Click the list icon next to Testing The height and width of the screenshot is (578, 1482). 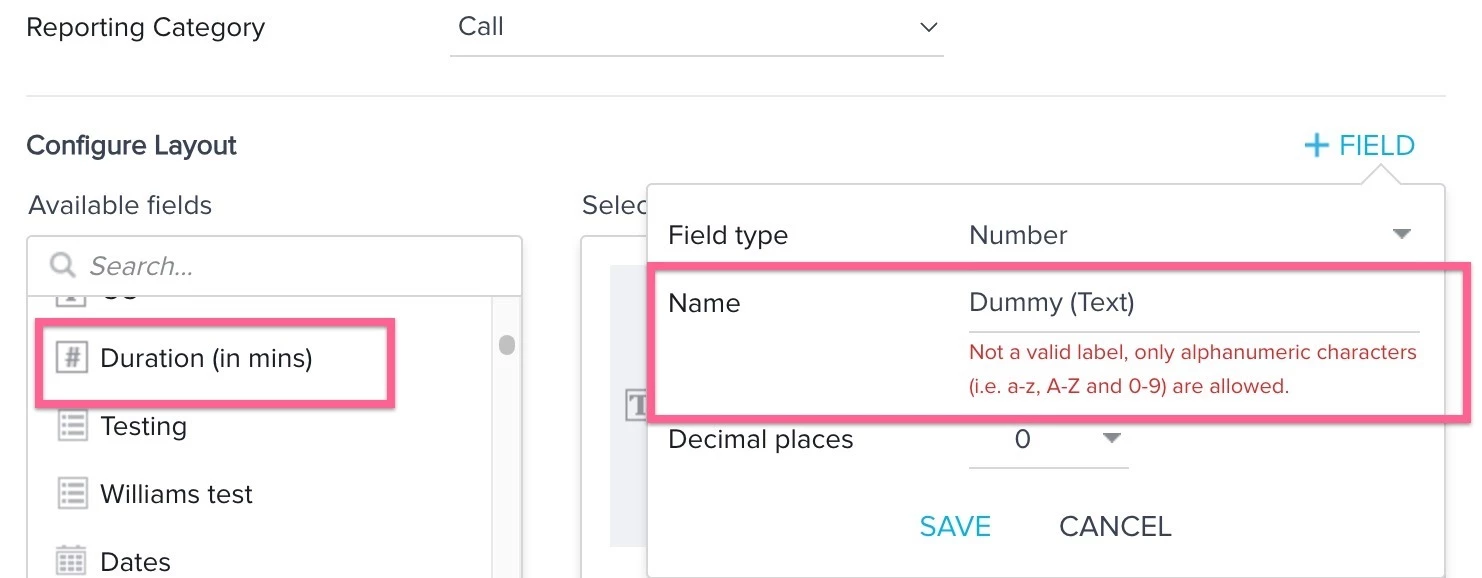[x=71, y=425]
